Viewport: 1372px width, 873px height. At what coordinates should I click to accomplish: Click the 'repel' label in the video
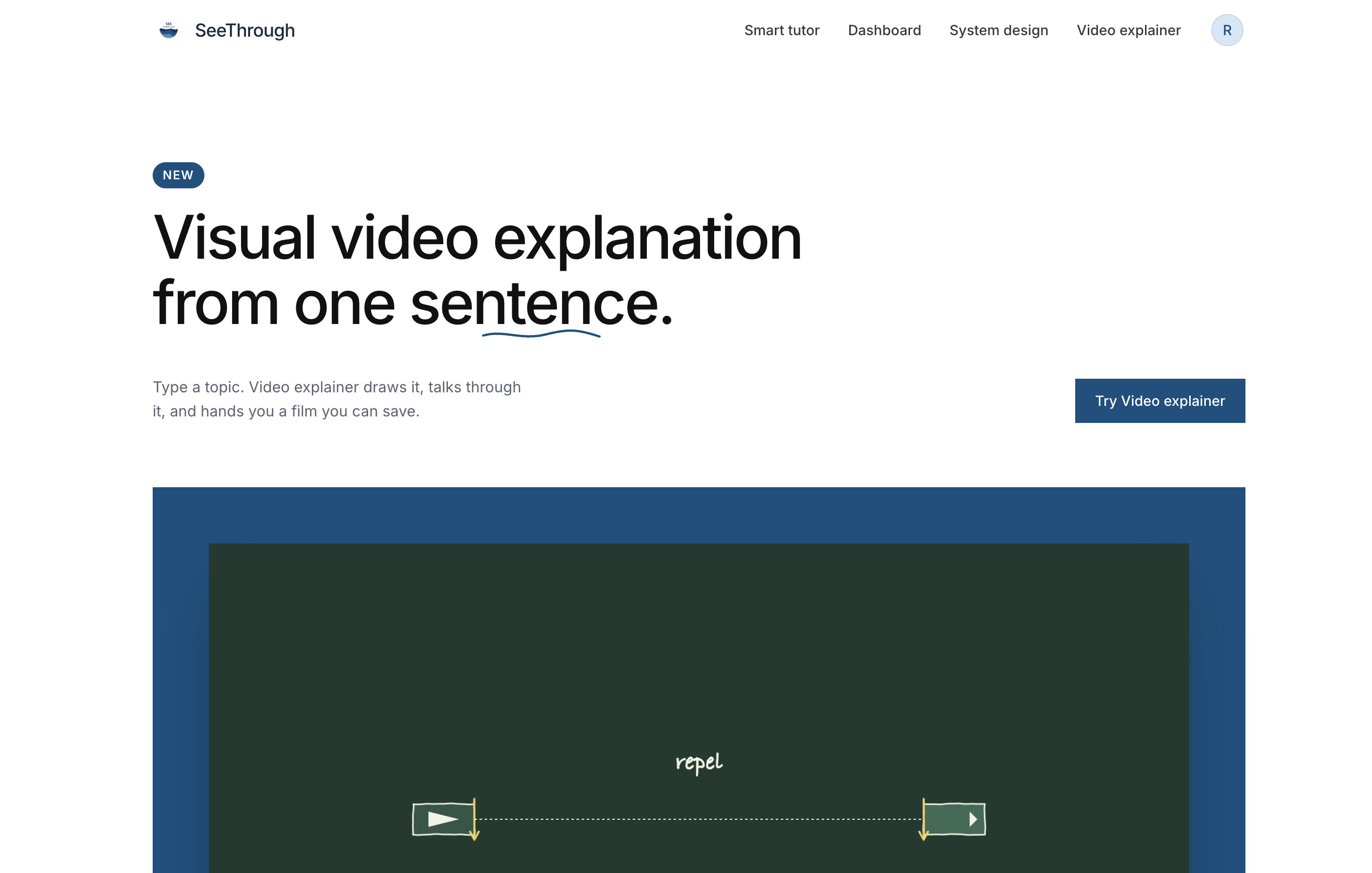coord(699,762)
